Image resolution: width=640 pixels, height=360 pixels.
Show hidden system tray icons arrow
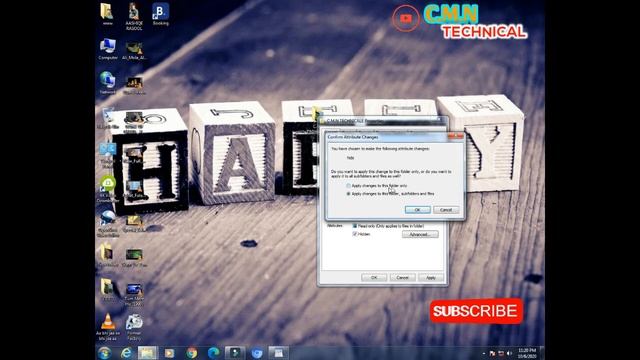point(484,353)
